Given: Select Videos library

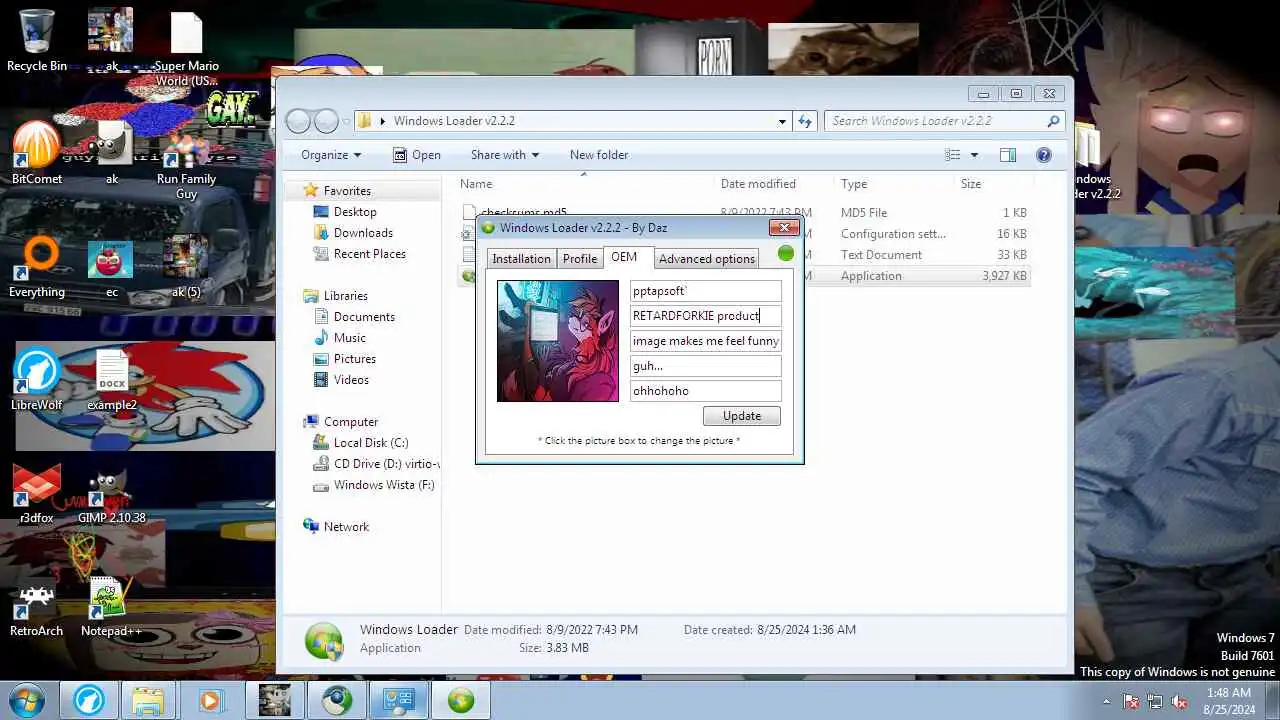Looking at the screenshot, I should click(x=351, y=380).
